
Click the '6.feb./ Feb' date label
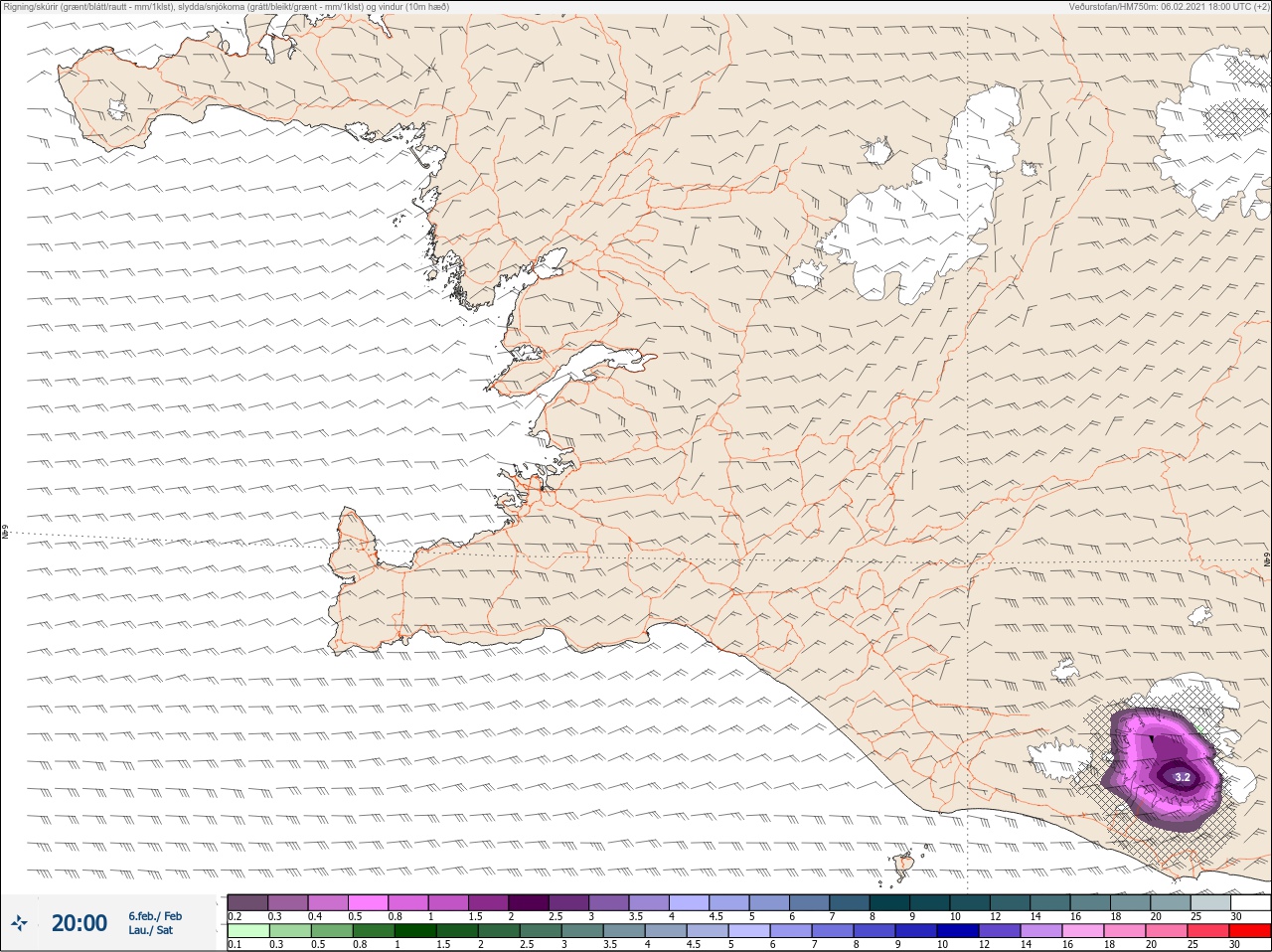(x=155, y=916)
